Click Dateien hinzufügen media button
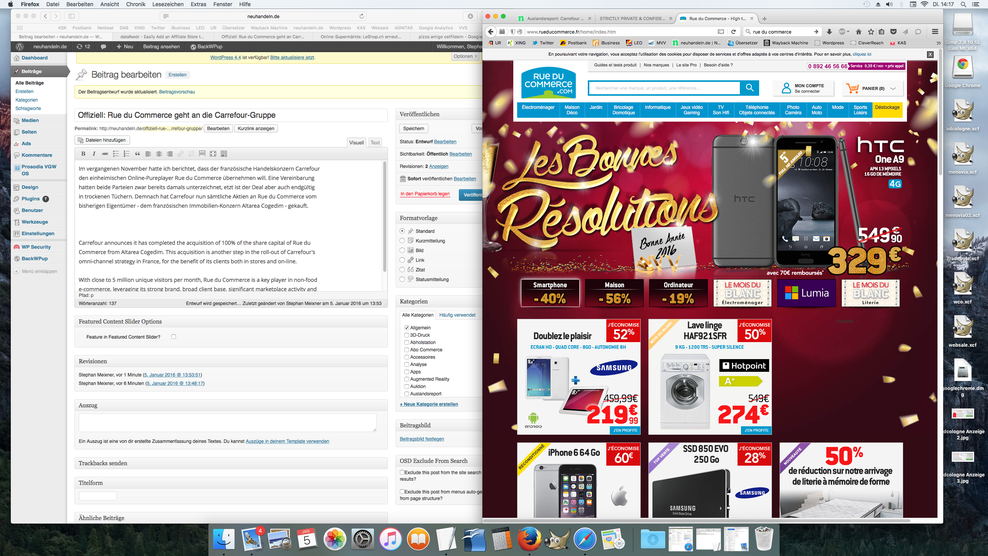The height and width of the screenshot is (556, 988). tap(102, 140)
